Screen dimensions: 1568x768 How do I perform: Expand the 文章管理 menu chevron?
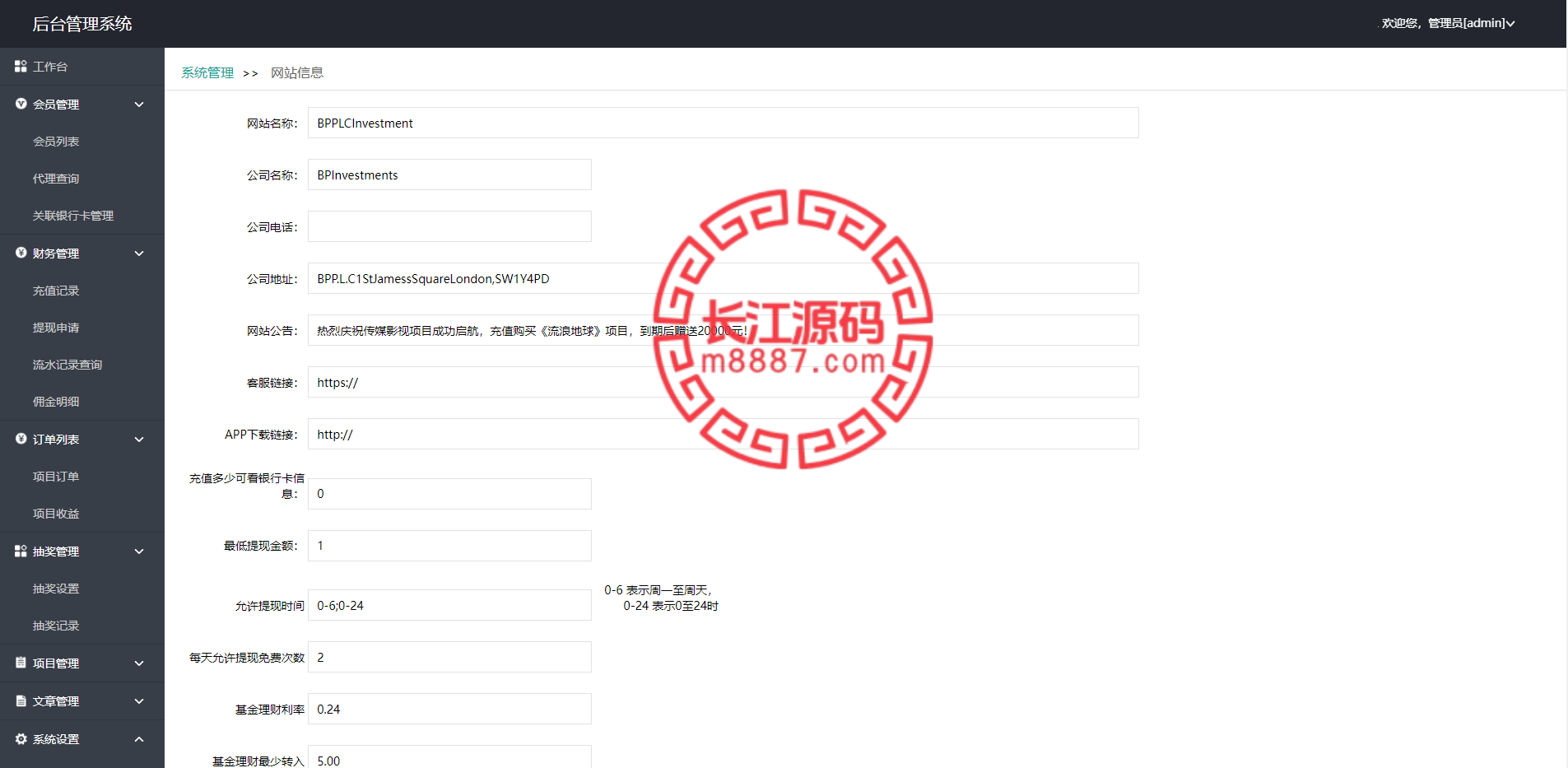point(139,701)
